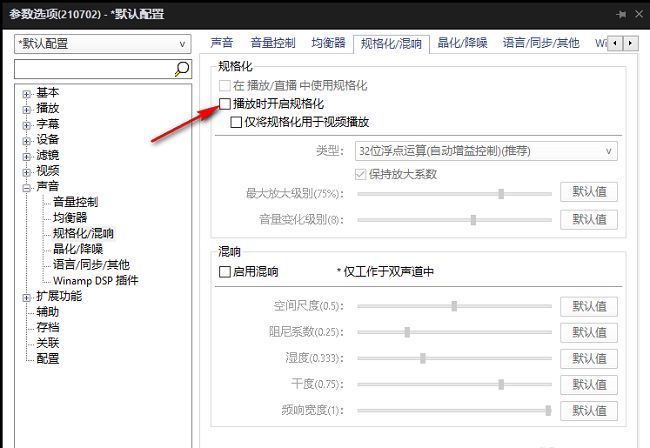Switch to the 均衡器 tab
This screenshot has width=650, height=448.
coord(327,44)
